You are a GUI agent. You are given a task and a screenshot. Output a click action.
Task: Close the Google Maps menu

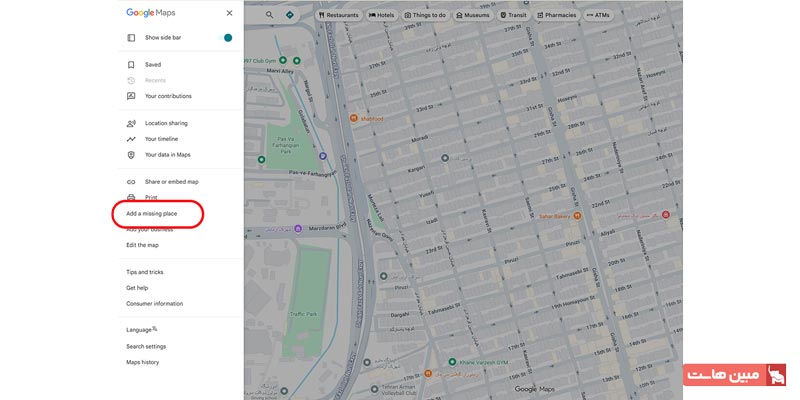(229, 13)
